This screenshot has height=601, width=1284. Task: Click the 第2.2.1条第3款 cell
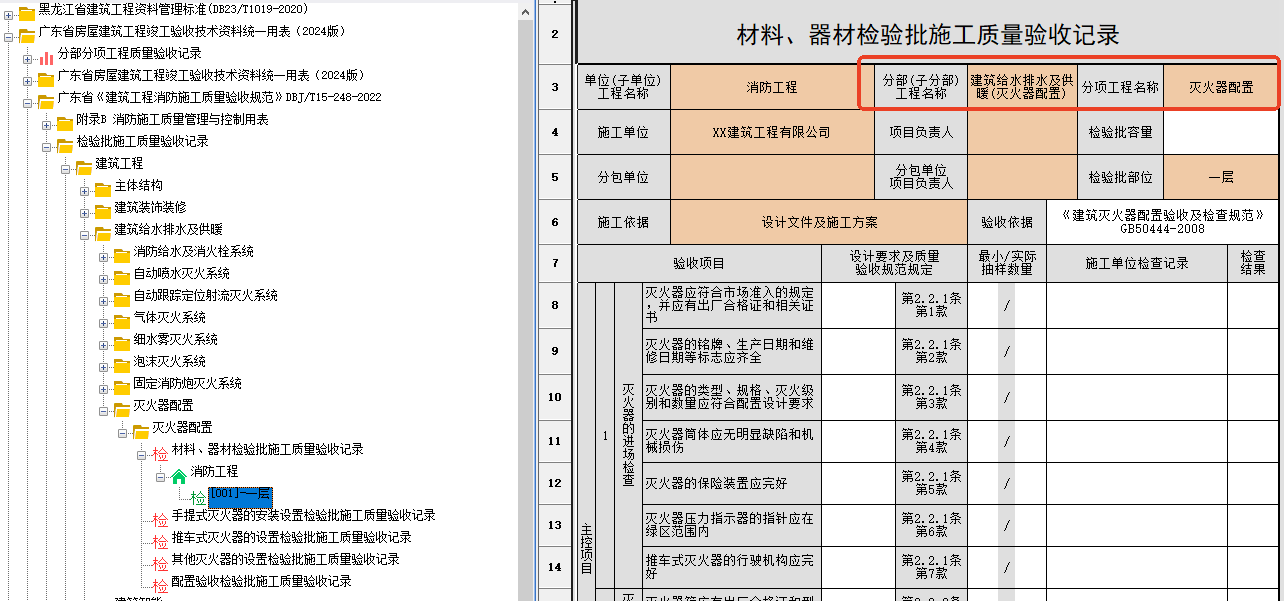[x=931, y=397]
